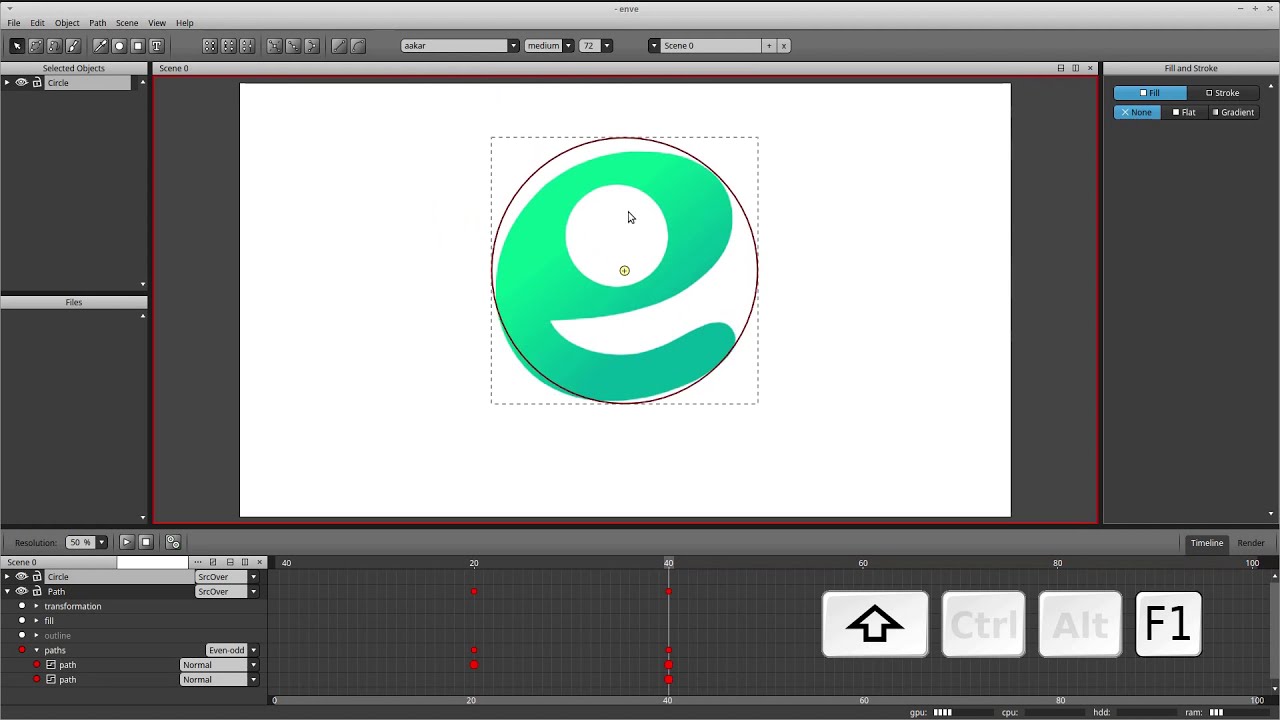Click the make segment curve icon
1280x720 pixels.
[x=358, y=46]
